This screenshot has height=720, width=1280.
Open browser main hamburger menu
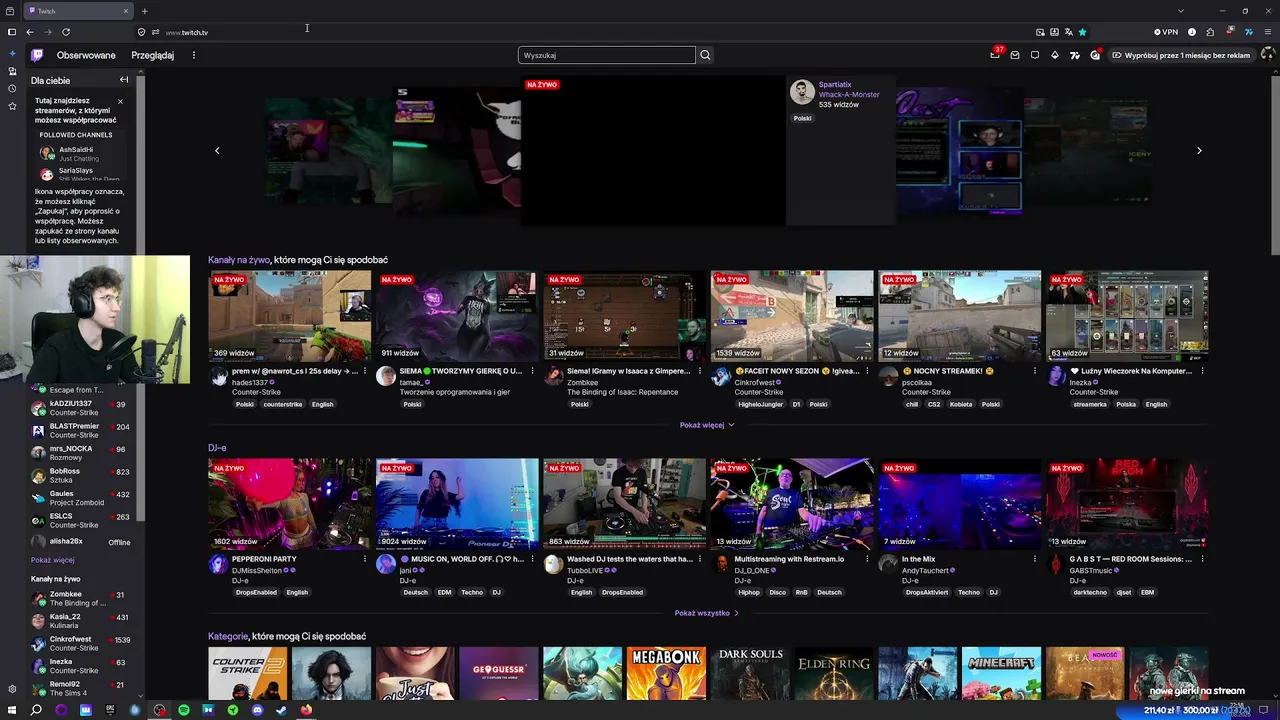click(x=1268, y=32)
